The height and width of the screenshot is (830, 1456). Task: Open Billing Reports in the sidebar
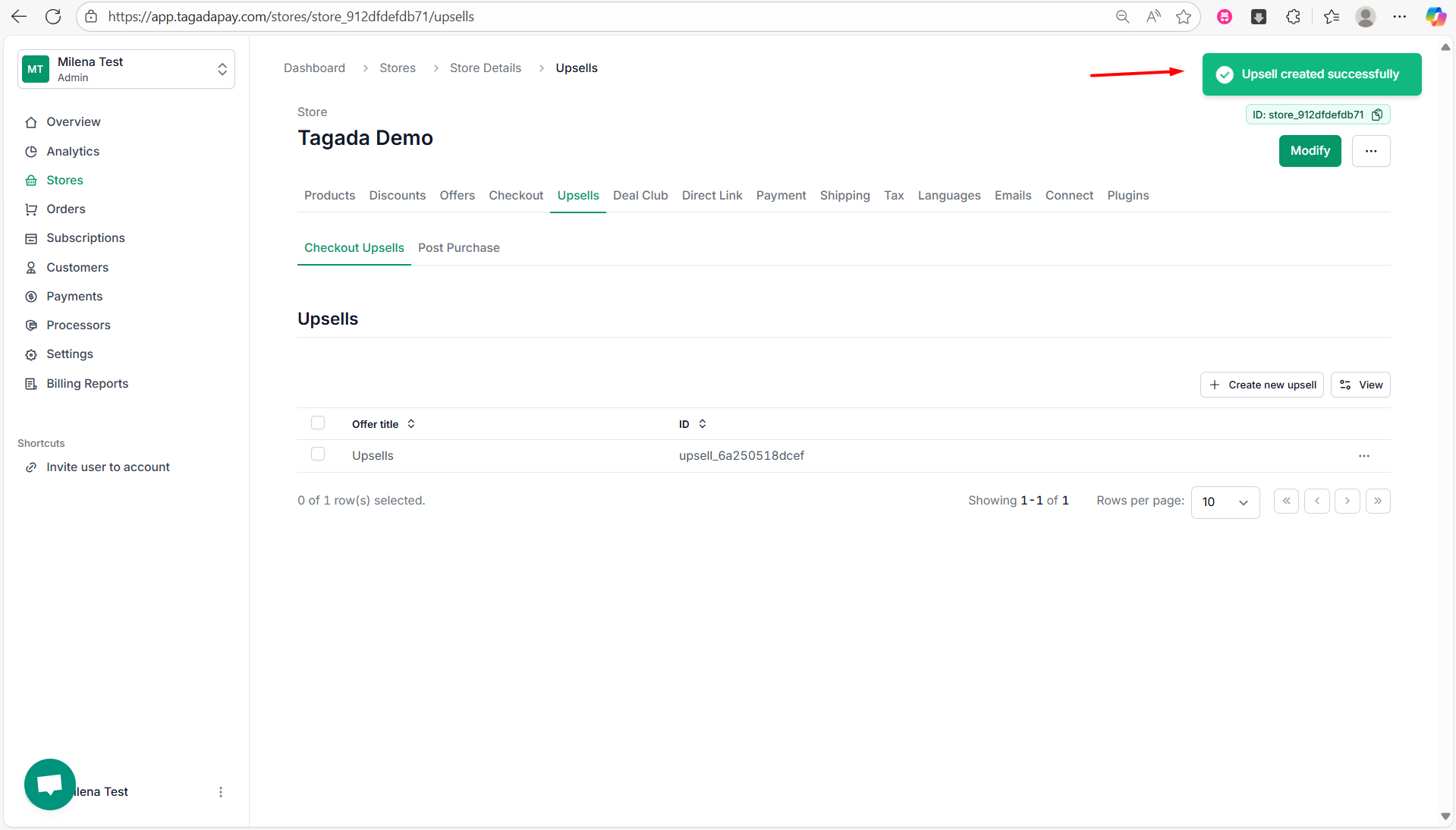[86, 383]
